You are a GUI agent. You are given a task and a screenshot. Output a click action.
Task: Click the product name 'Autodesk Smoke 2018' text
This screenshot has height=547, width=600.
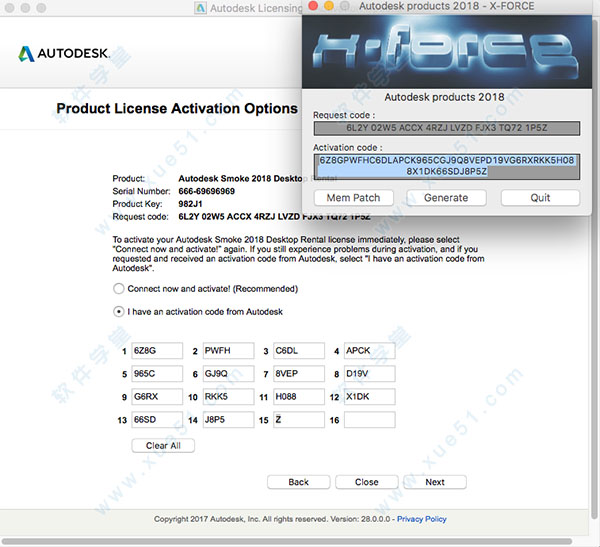pos(240,178)
